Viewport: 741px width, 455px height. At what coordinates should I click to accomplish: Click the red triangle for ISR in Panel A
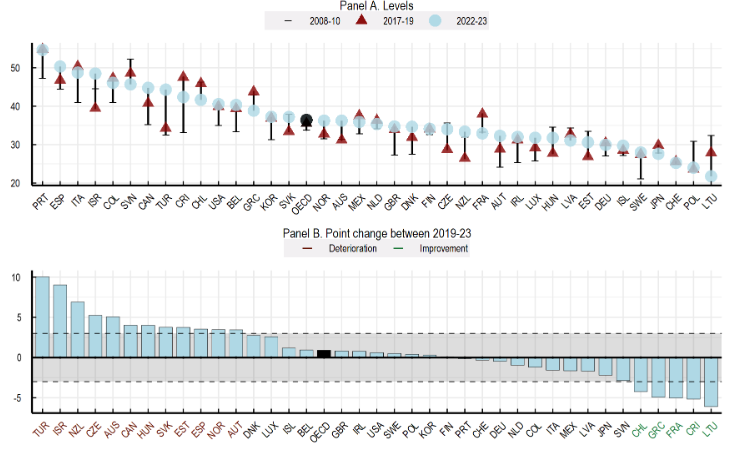coord(95,106)
